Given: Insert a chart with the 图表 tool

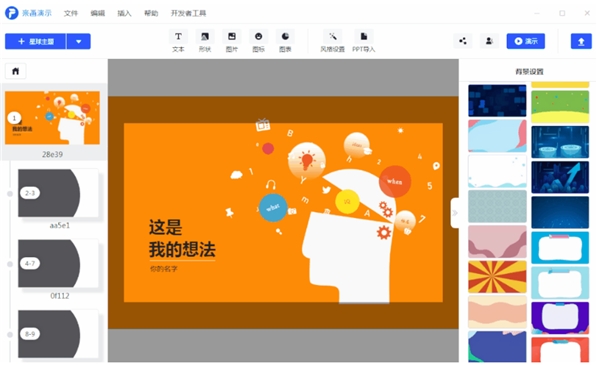Looking at the screenshot, I should [x=285, y=41].
